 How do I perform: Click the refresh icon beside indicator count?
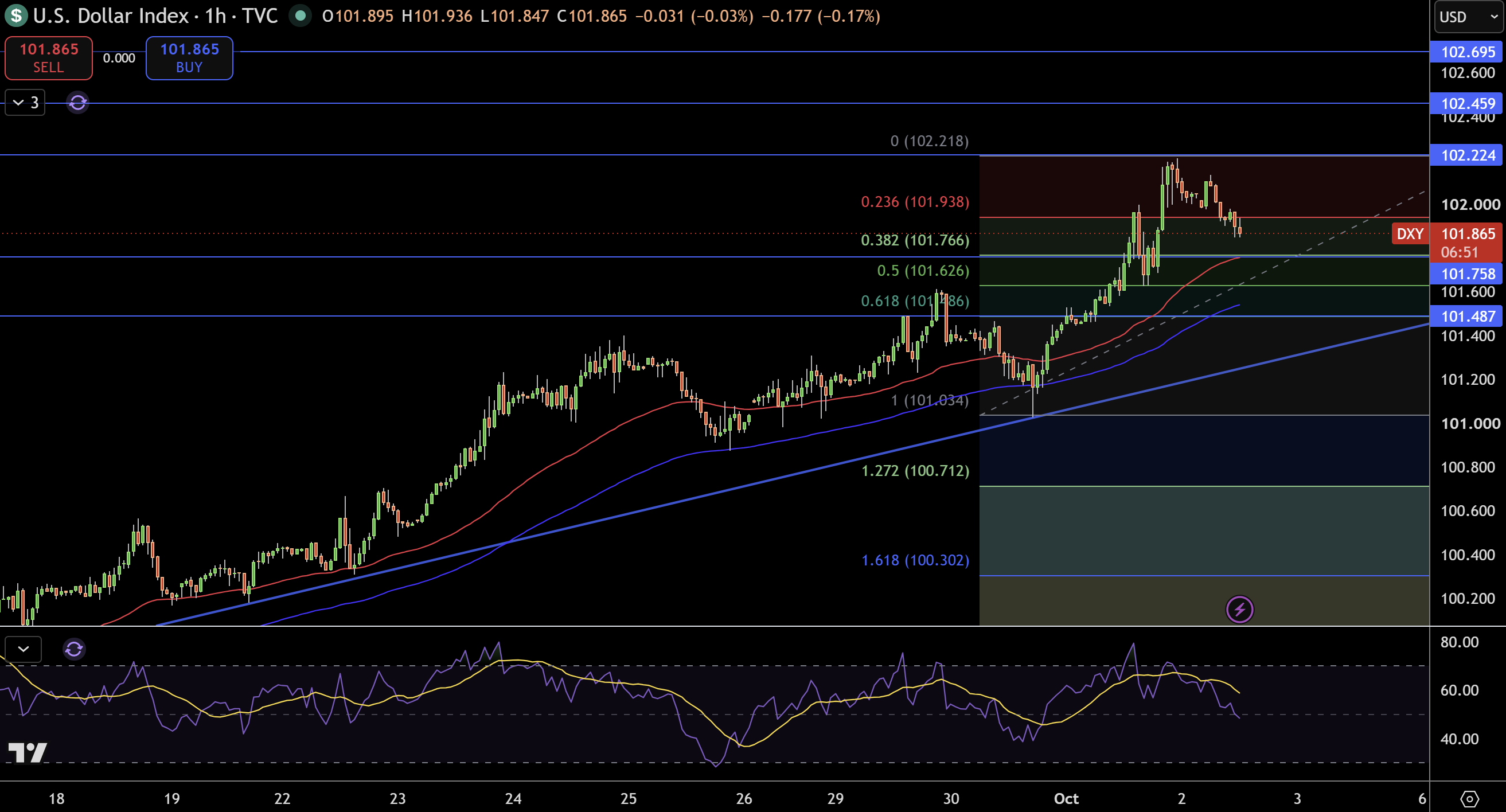click(78, 103)
